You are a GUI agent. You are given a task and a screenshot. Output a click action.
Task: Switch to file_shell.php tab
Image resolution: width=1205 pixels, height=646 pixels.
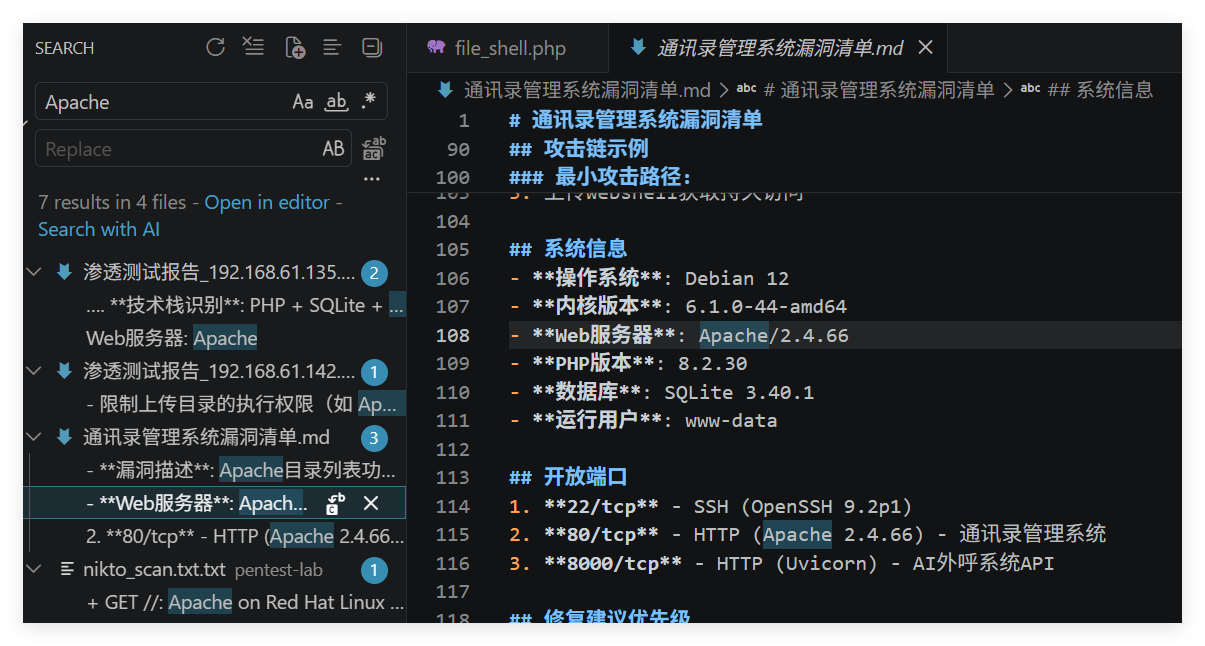coord(507,48)
